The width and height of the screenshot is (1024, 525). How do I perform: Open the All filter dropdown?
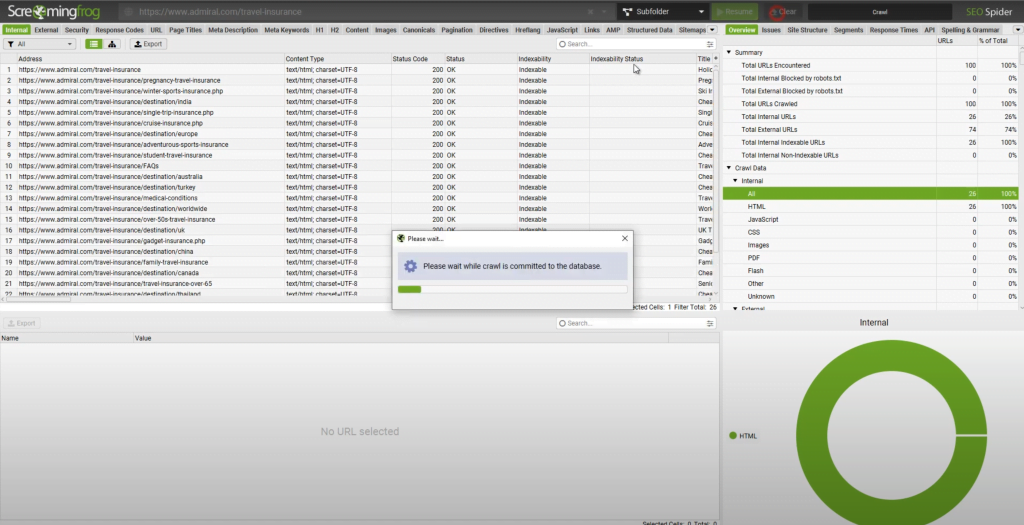coord(40,44)
